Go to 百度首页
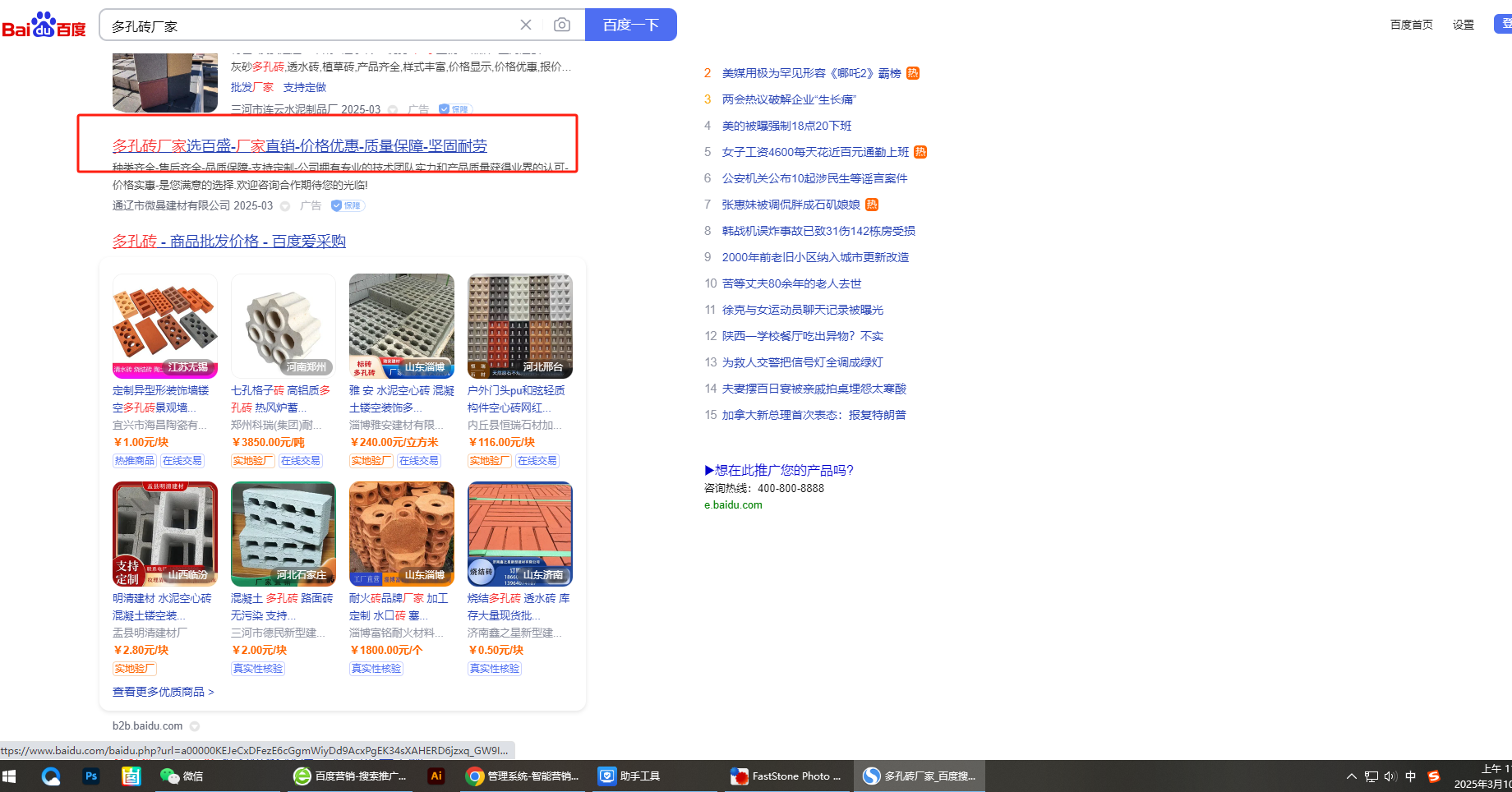Screen dimensions: 1512x792 [x=1412, y=25]
